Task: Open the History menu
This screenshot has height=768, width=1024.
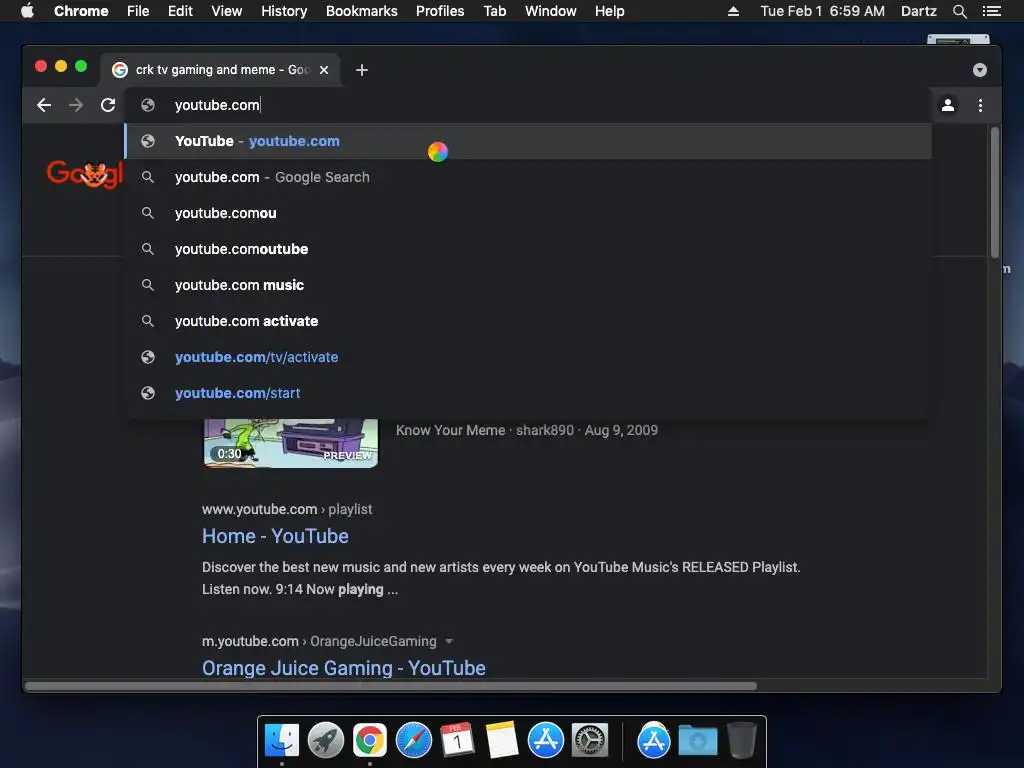Action: (284, 11)
